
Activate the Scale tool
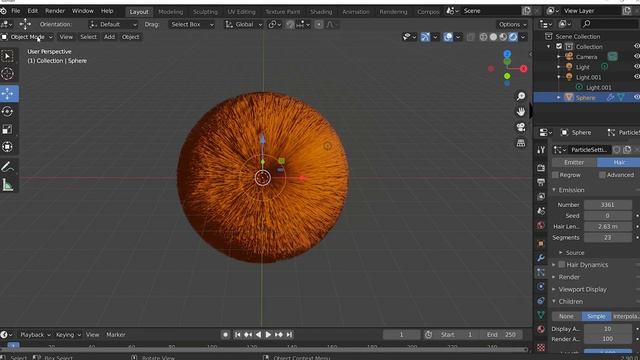coord(7,129)
